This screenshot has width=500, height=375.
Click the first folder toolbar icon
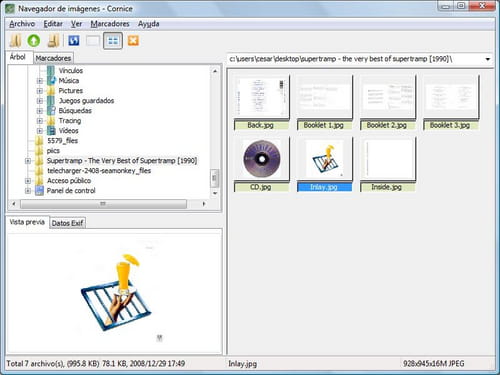pos(15,41)
